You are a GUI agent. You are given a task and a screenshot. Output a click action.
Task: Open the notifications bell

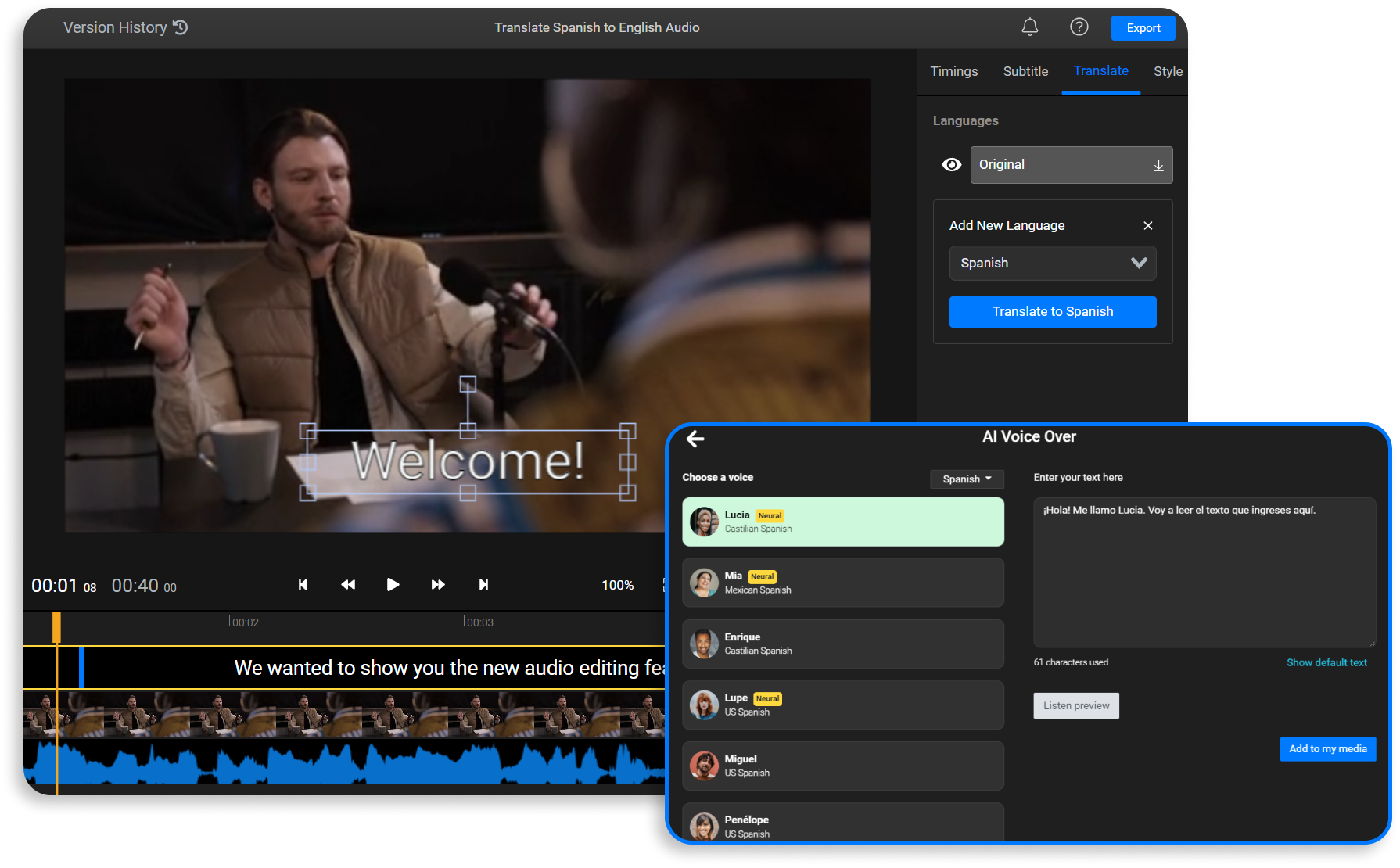pos(1030,27)
